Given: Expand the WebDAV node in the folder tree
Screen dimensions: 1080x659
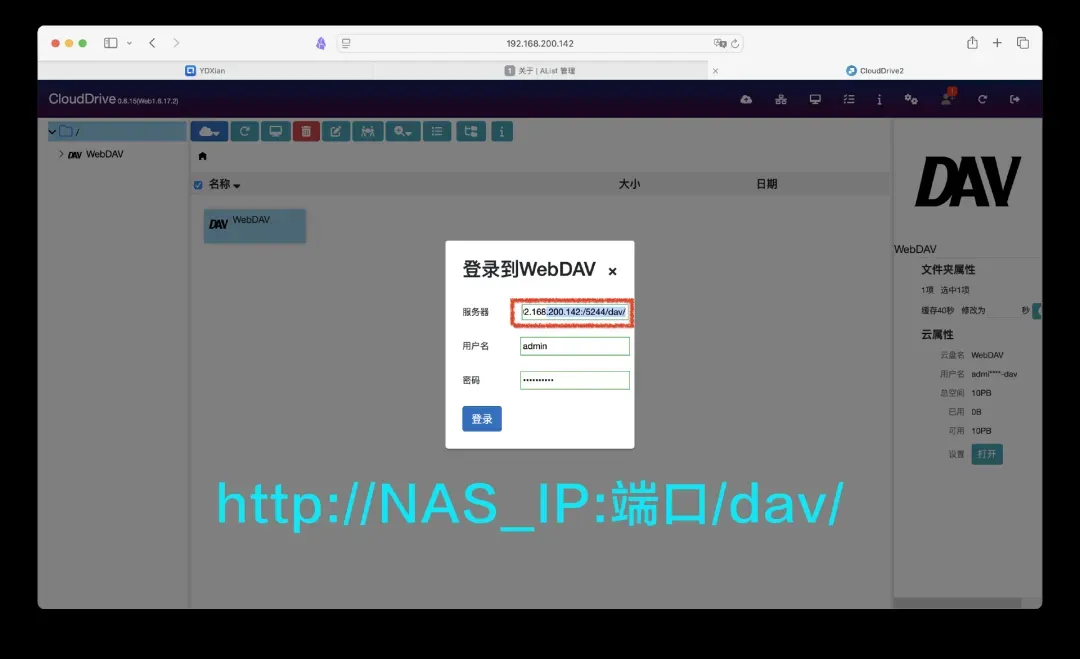Looking at the screenshot, I should point(61,154).
